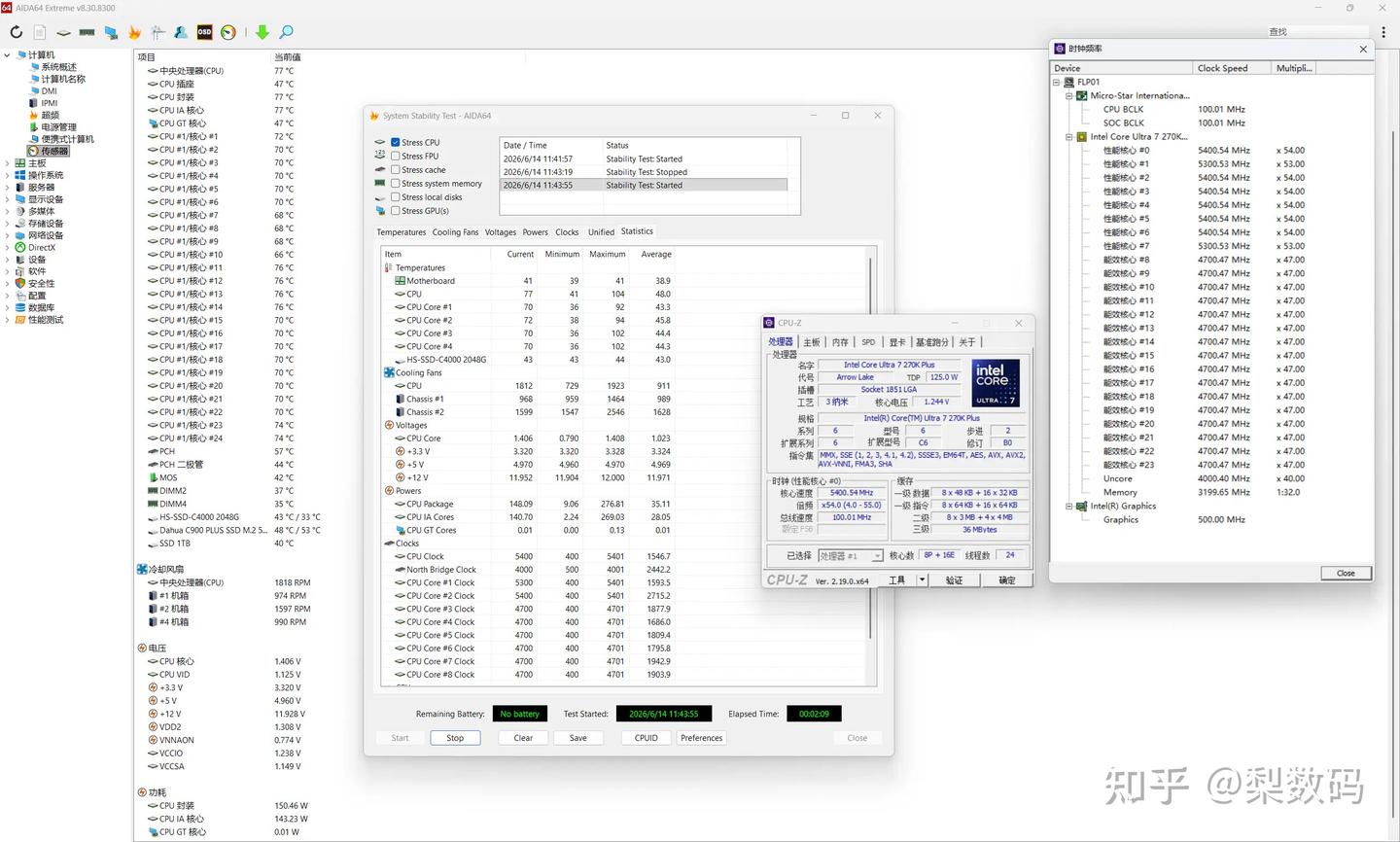1400x842 pixels.
Task: Click the user silhouette toolbar icon
Action: pyautogui.click(x=181, y=32)
